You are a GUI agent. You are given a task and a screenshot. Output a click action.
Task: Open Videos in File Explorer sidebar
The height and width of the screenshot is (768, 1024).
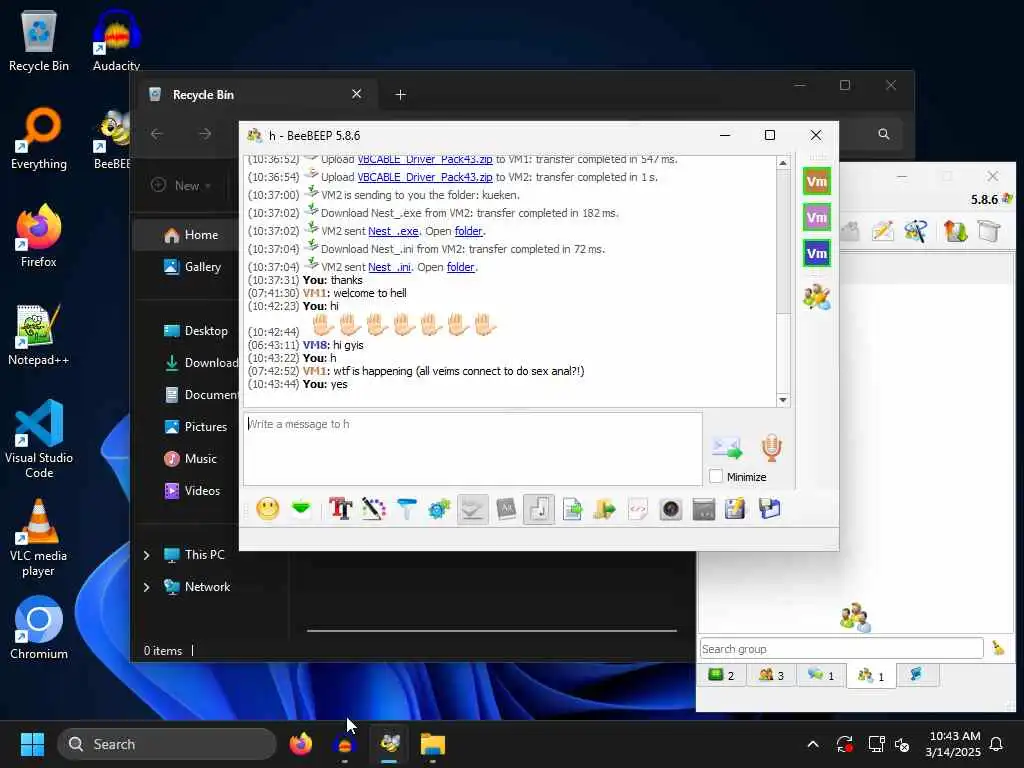coord(192,490)
